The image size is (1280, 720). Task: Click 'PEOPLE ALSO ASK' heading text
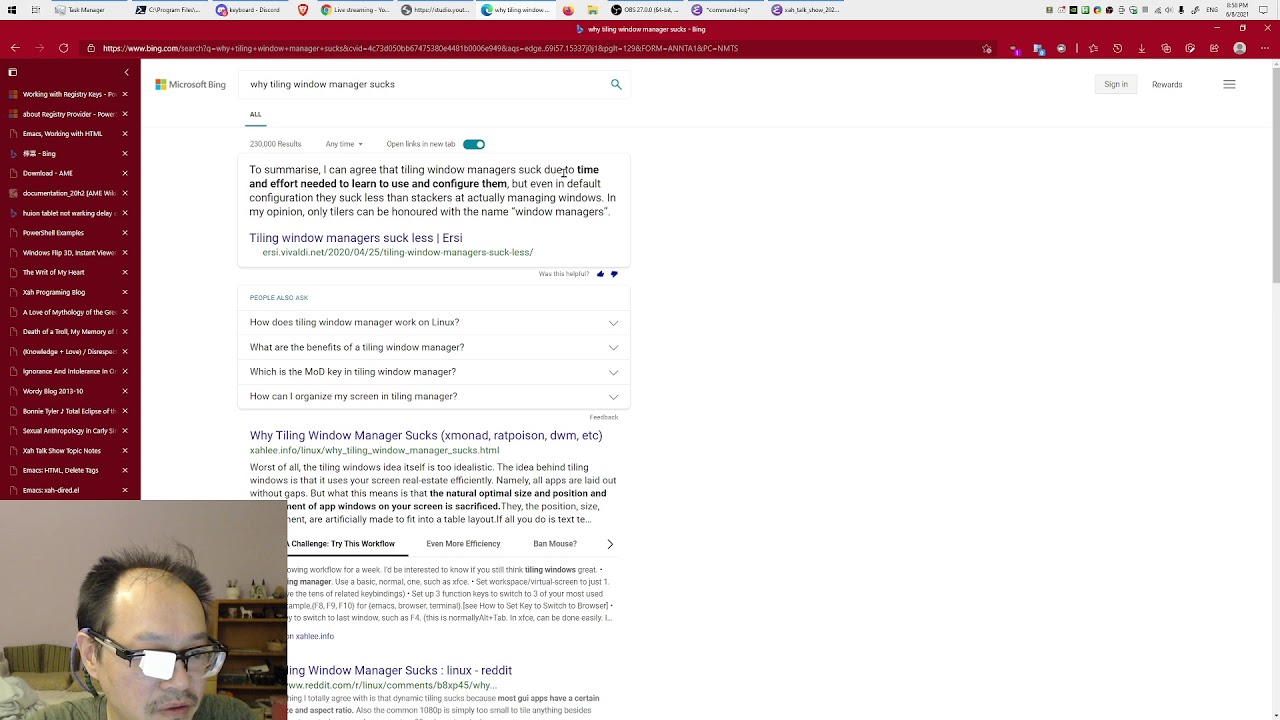(x=279, y=297)
